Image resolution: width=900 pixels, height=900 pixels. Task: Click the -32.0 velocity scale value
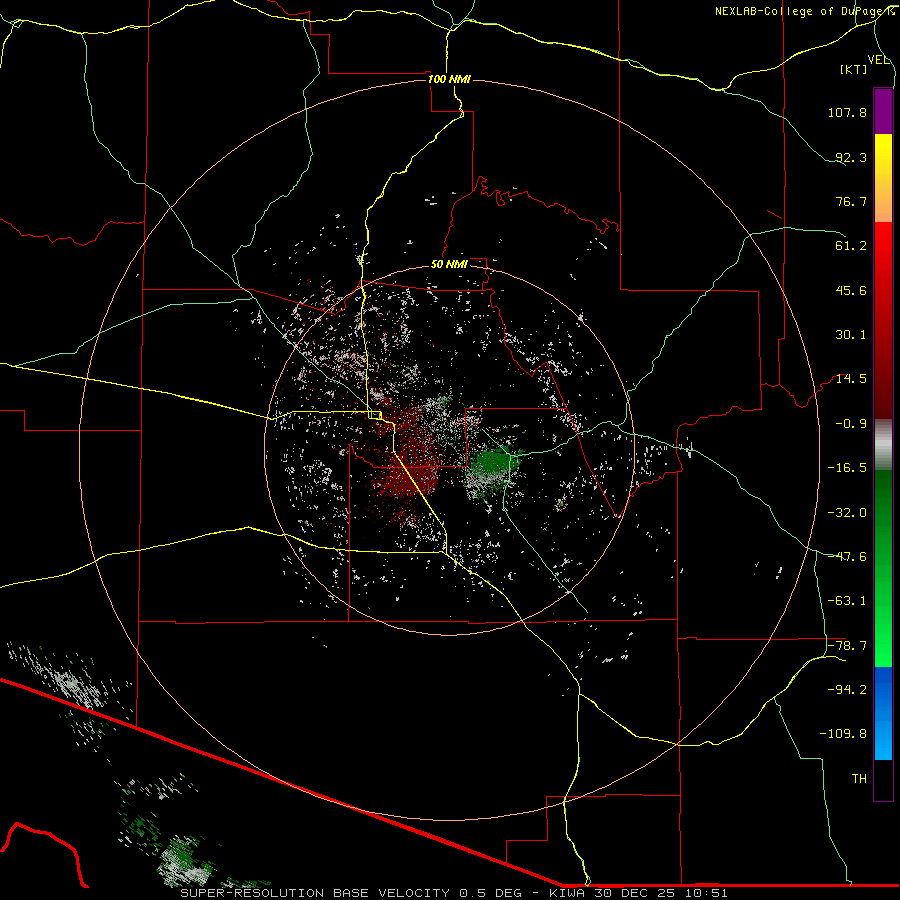(847, 513)
